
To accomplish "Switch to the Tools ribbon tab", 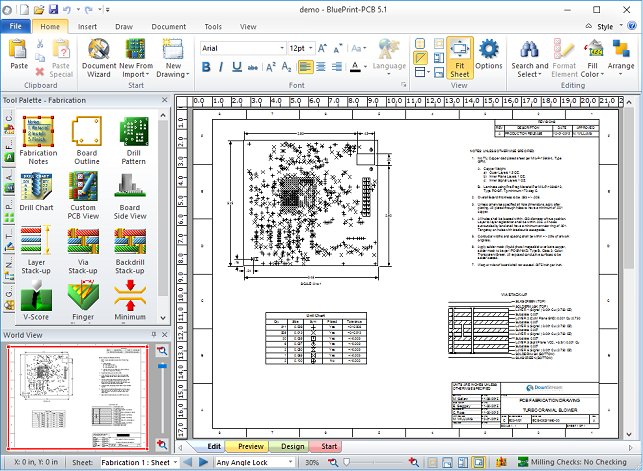I will pos(213,27).
